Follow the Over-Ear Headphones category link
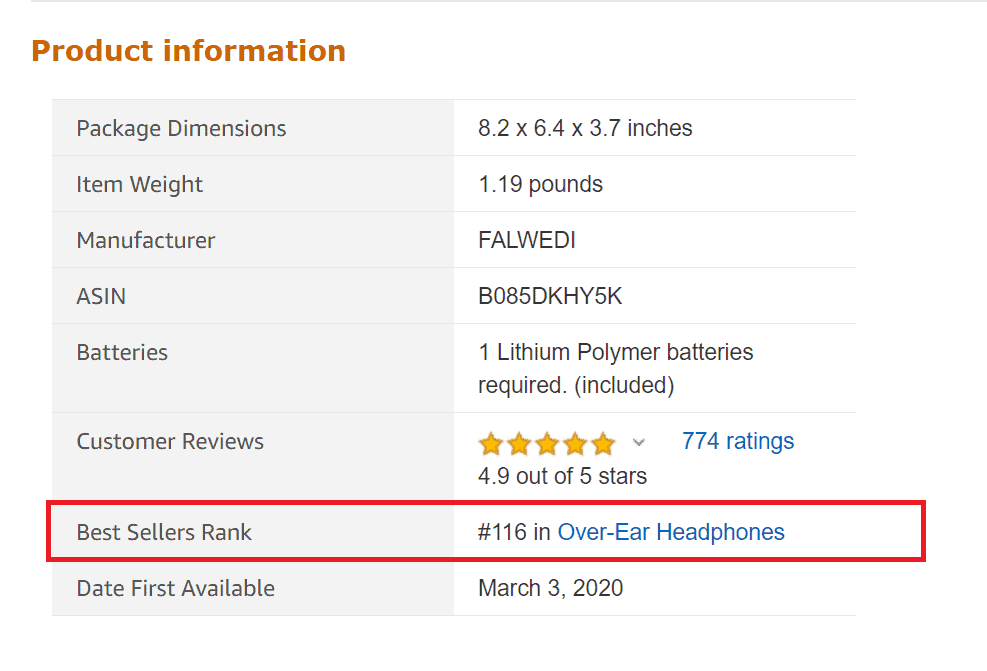 [672, 532]
